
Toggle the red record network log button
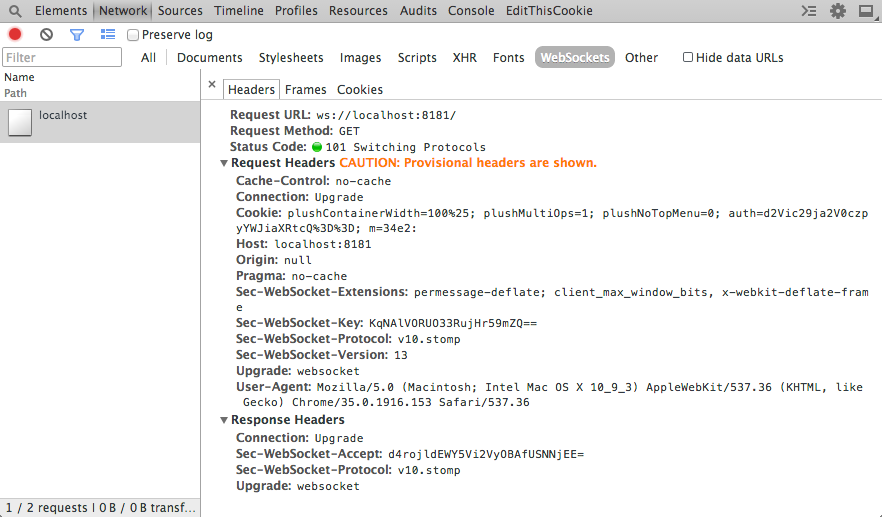click(15, 34)
